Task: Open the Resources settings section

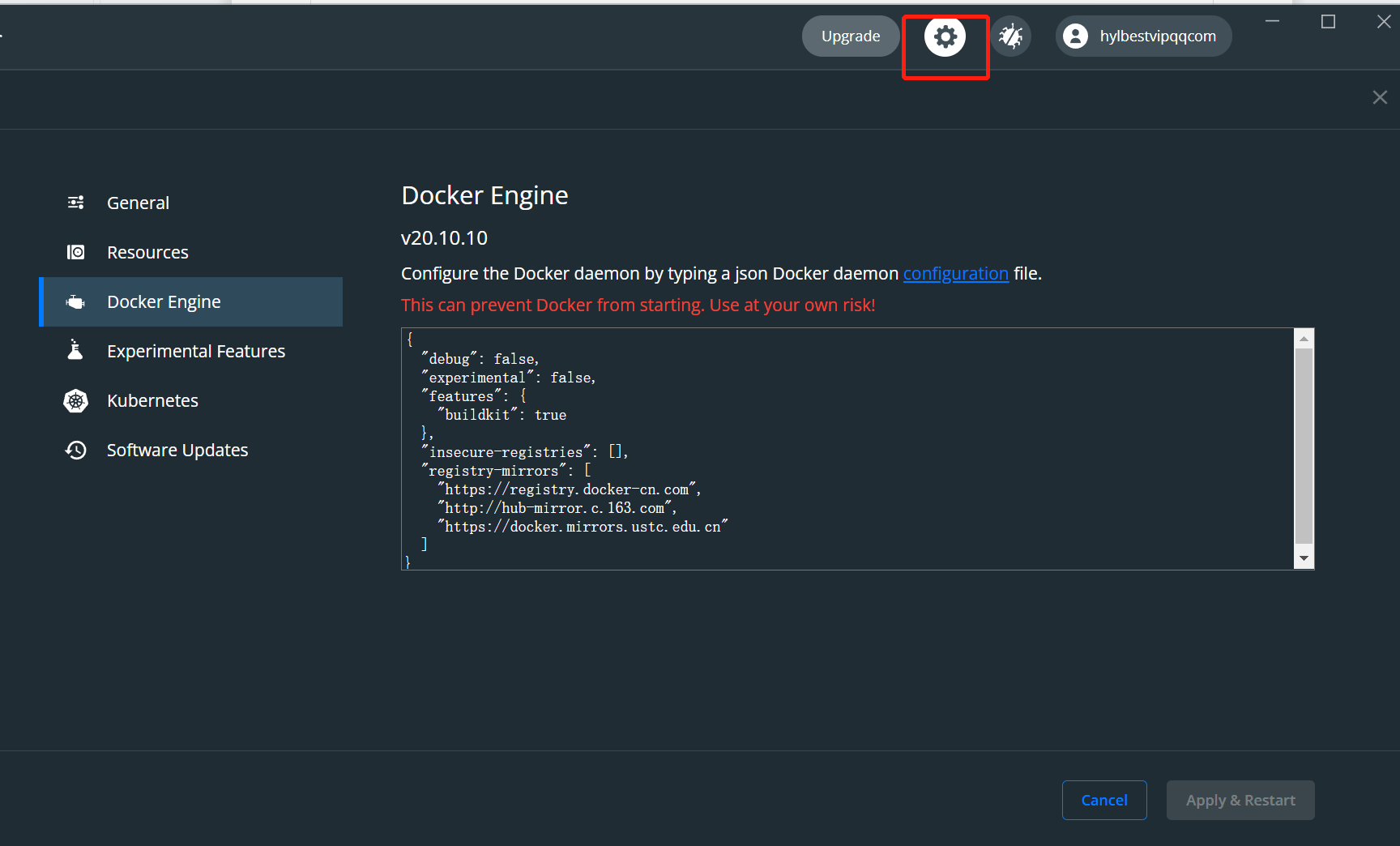Action: pos(190,252)
